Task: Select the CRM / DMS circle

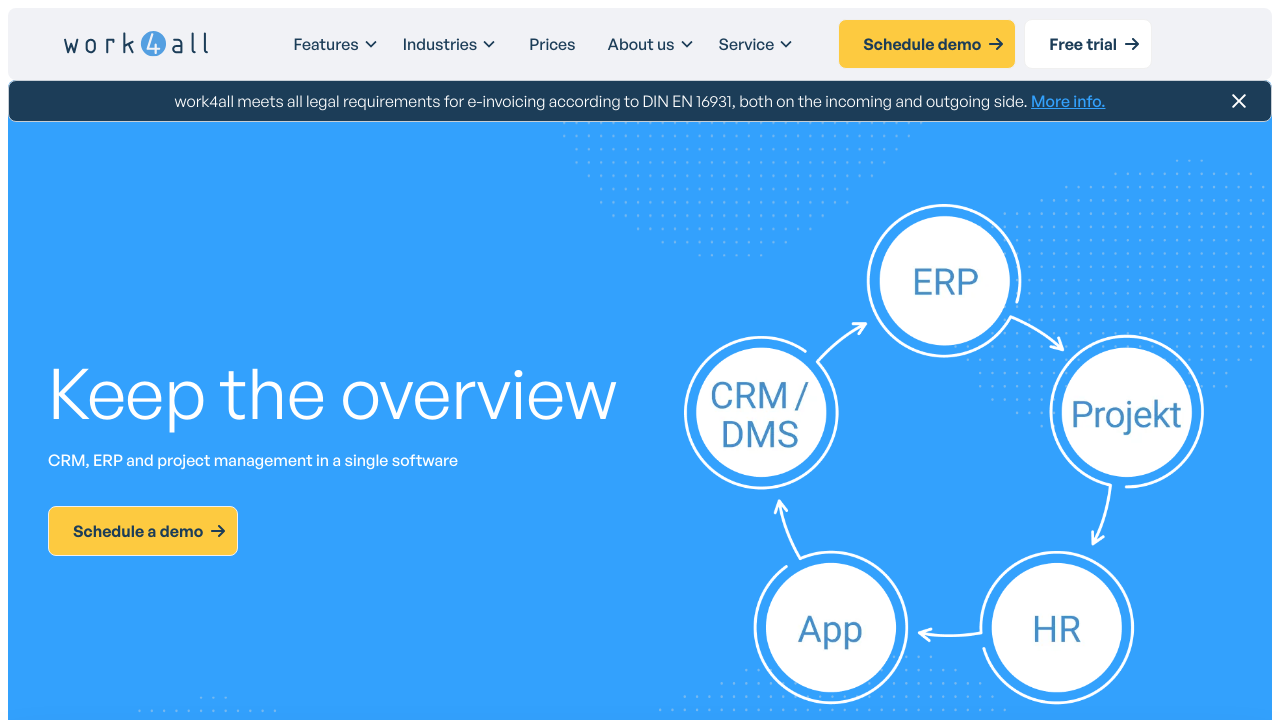Action: 761,413
